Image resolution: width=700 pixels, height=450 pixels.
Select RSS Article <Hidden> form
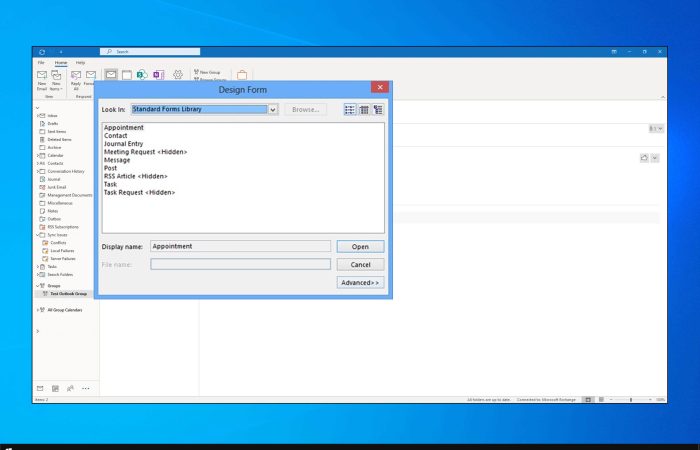coord(136,176)
